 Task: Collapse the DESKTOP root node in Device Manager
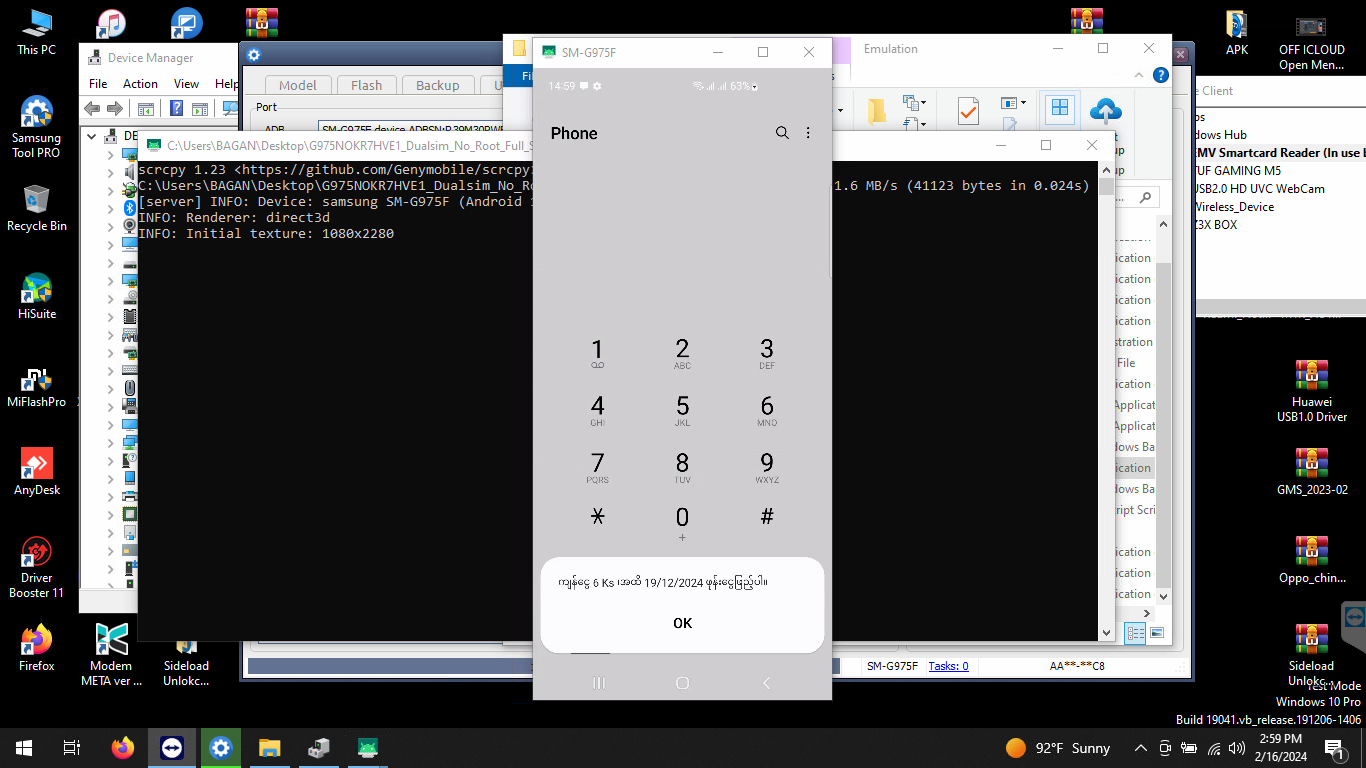point(93,136)
